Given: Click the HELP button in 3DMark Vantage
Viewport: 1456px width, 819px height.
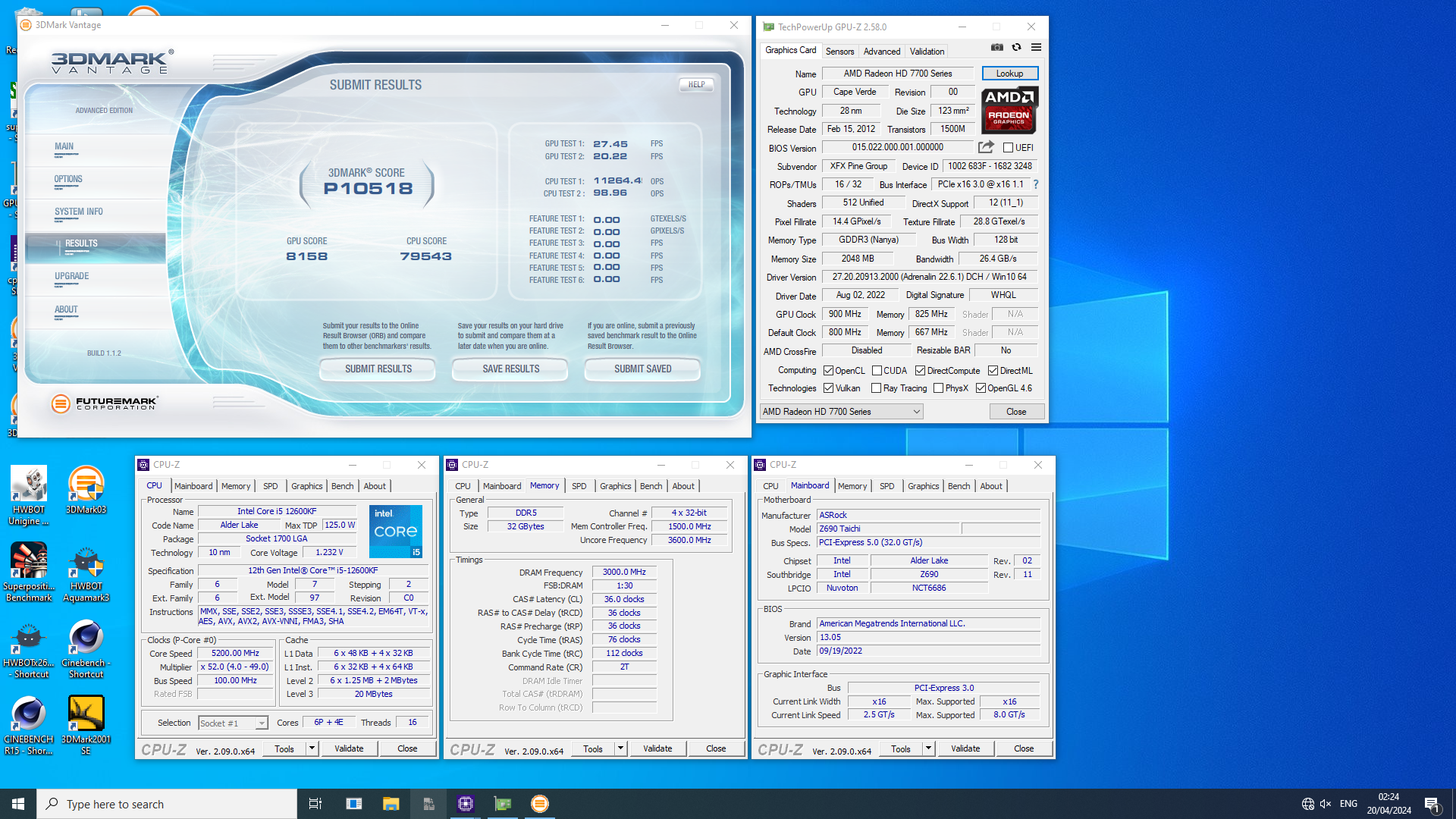Looking at the screenshot, I should pos(696,85).
